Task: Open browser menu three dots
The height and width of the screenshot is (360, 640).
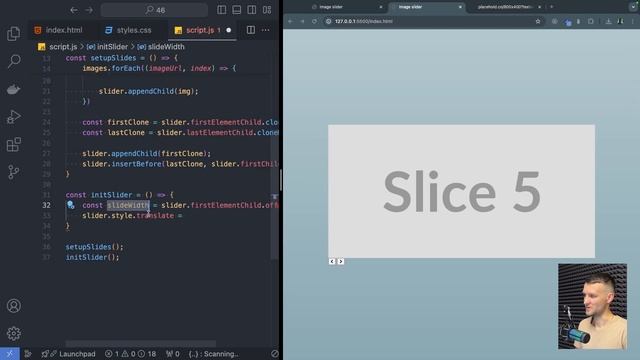Action: (x=632, y=21)
